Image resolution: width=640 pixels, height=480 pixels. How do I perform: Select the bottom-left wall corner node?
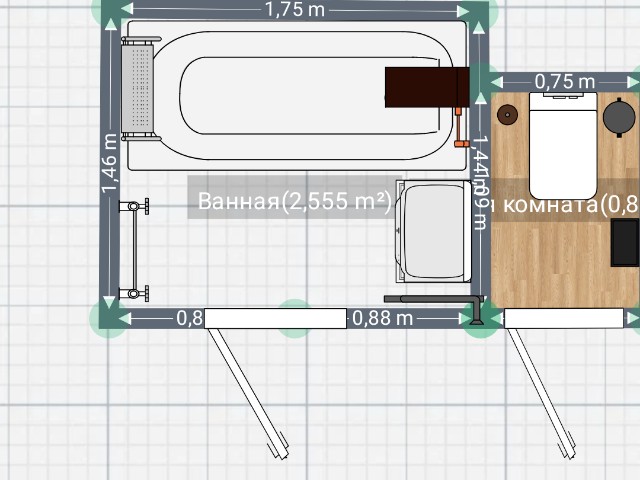tap(108, 317)
